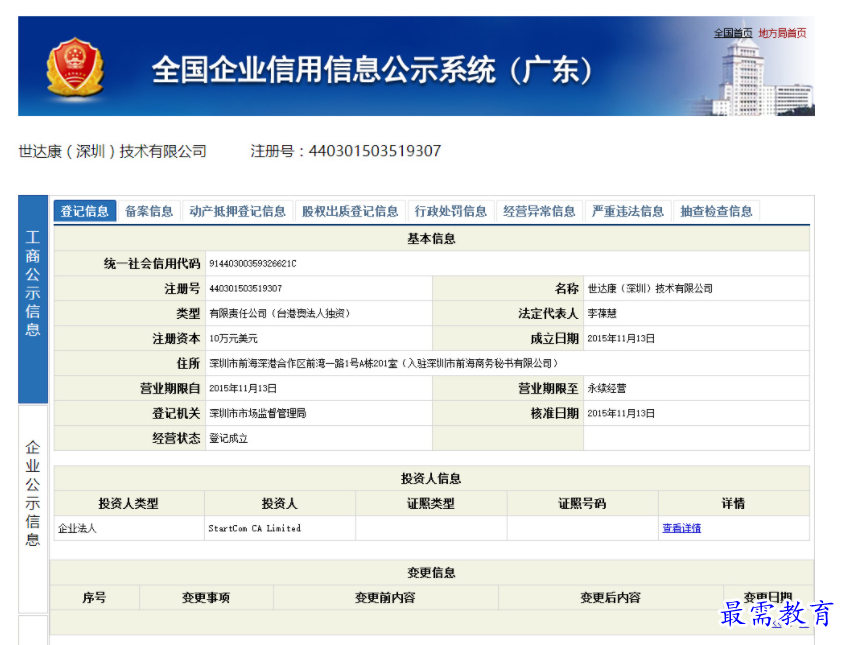Image resolution: width=842 pixels, height=645 pixels.
Task: Click 成立日期 value 2015年11月13日
Action: 621,338
